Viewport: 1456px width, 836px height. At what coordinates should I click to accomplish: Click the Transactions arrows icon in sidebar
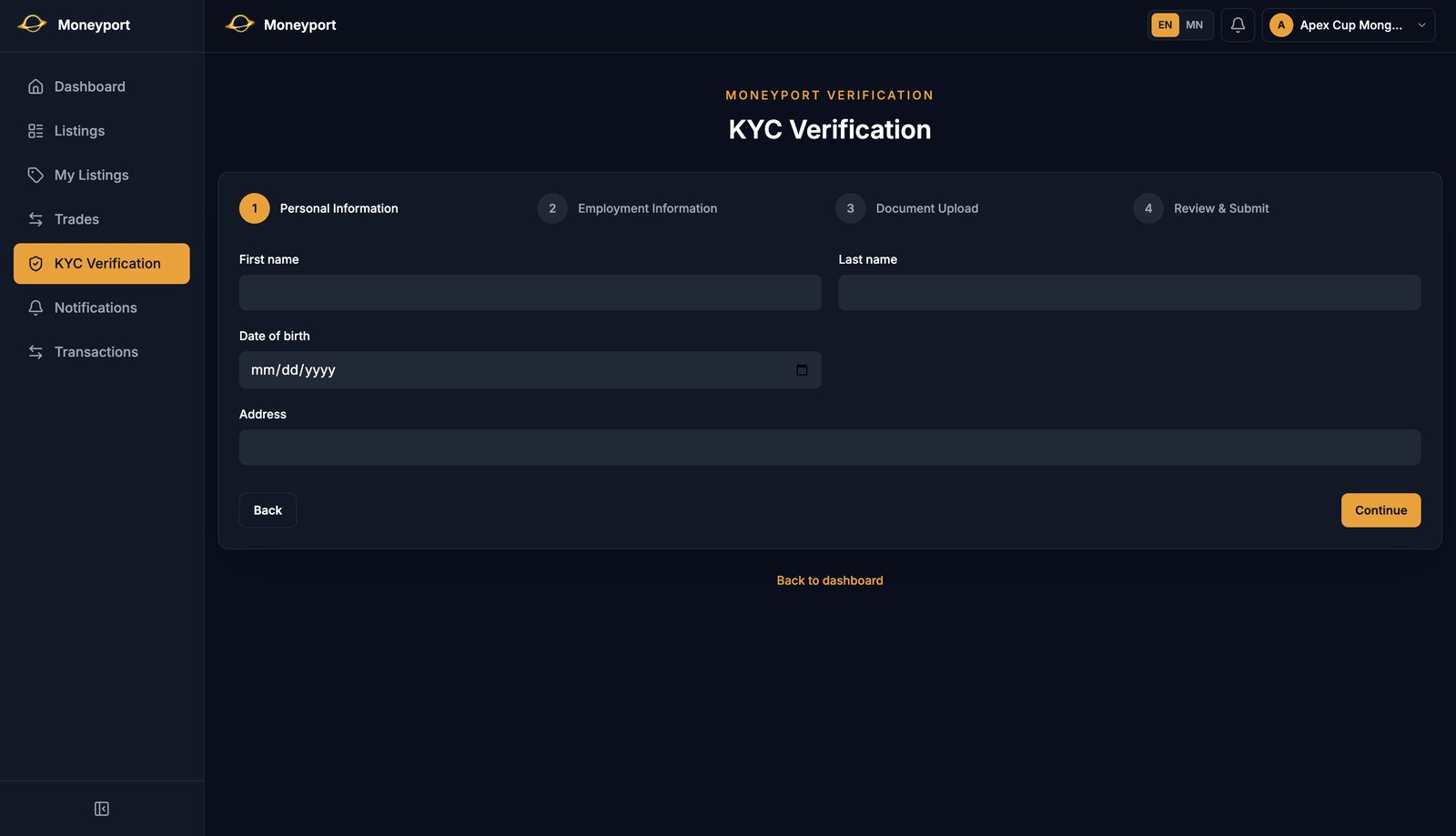coord(35,352)
